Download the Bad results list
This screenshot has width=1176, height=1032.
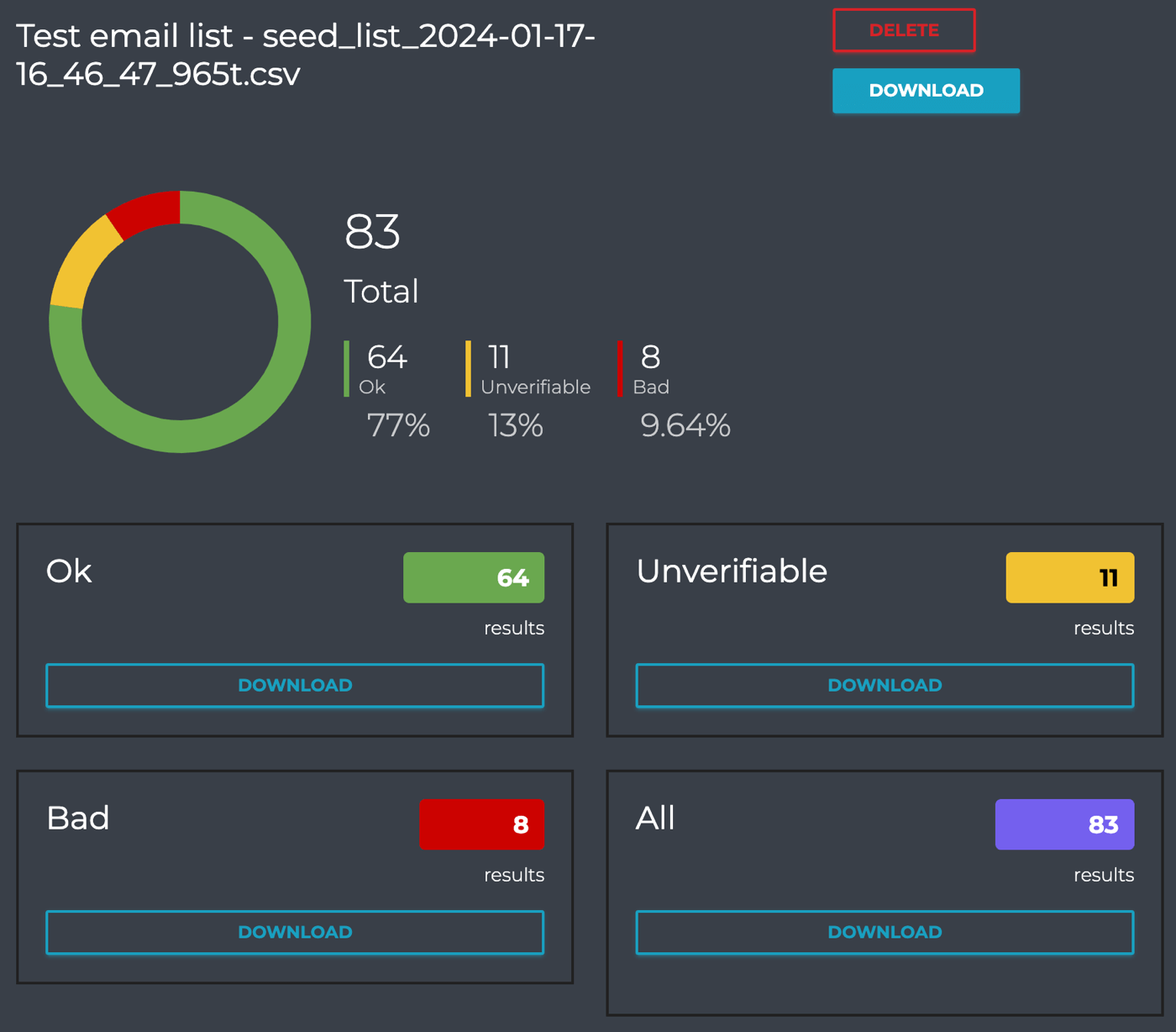pyautogui.click(x=295, y=932)
